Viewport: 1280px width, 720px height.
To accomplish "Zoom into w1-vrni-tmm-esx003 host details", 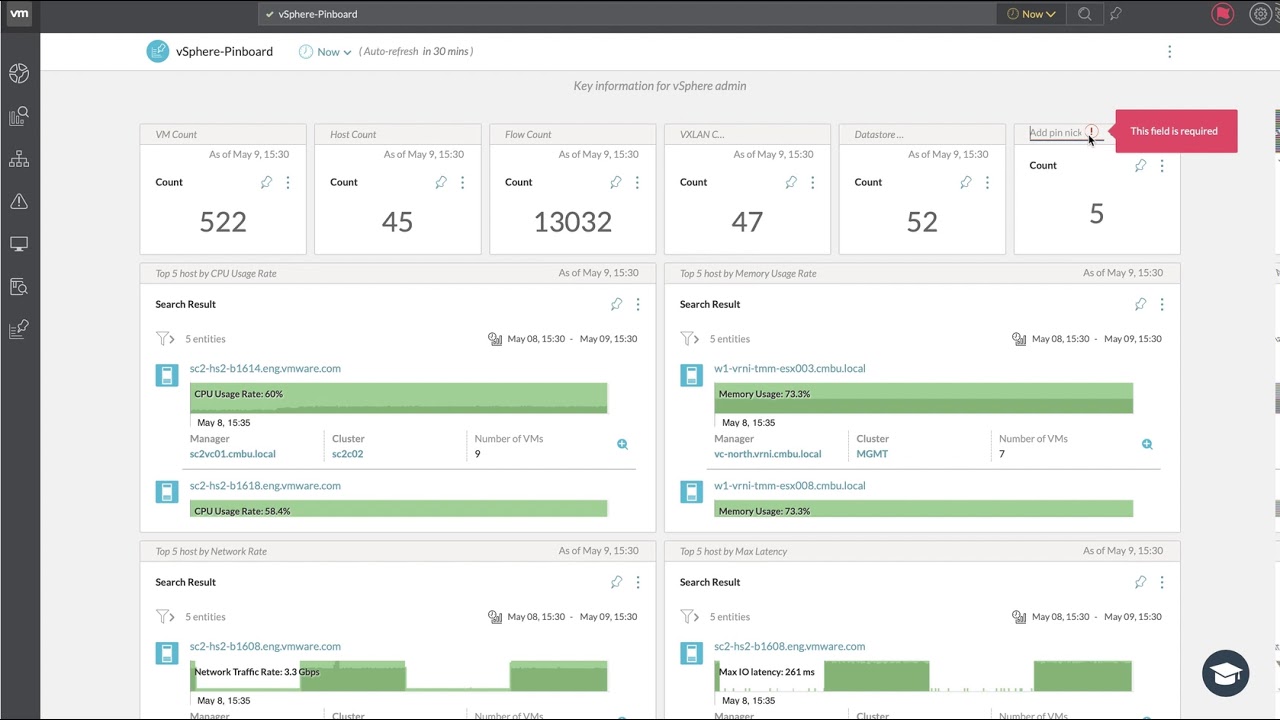I will click(1147, 444).
